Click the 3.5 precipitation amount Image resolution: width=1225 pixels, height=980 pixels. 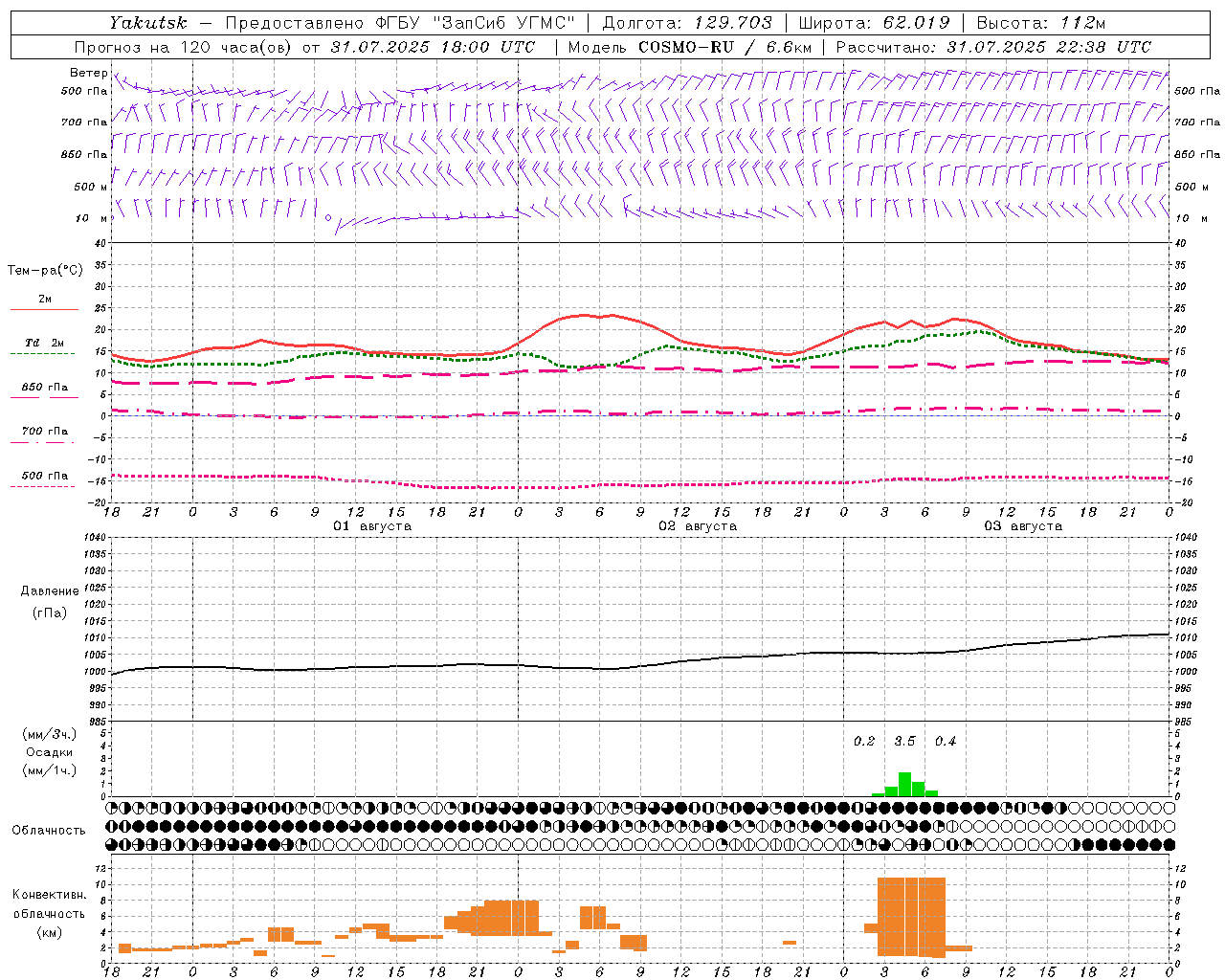click(x=904, y=742)
